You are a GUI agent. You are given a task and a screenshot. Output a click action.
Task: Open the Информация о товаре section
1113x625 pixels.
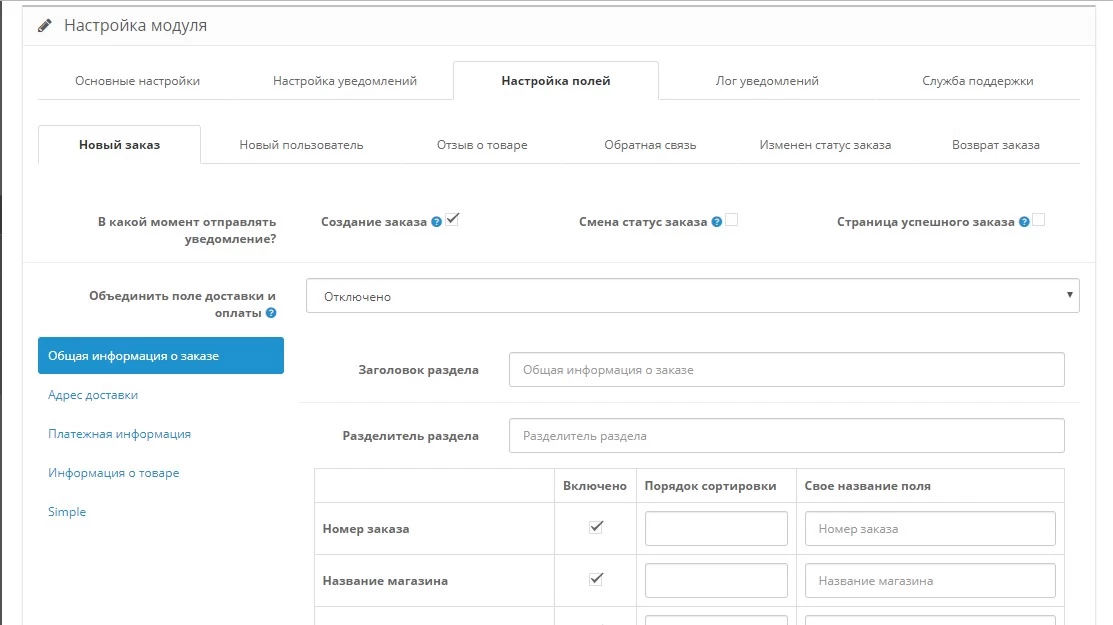114,473
